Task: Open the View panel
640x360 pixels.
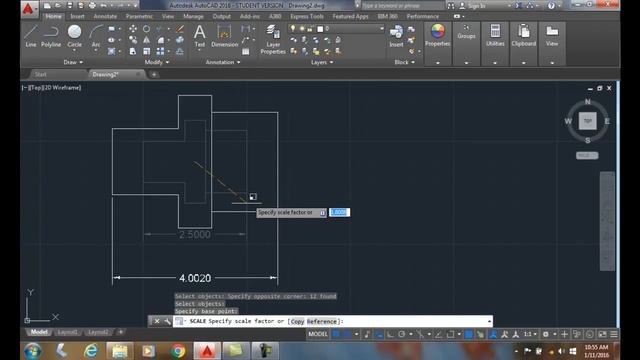Action: tap(552, 35)
